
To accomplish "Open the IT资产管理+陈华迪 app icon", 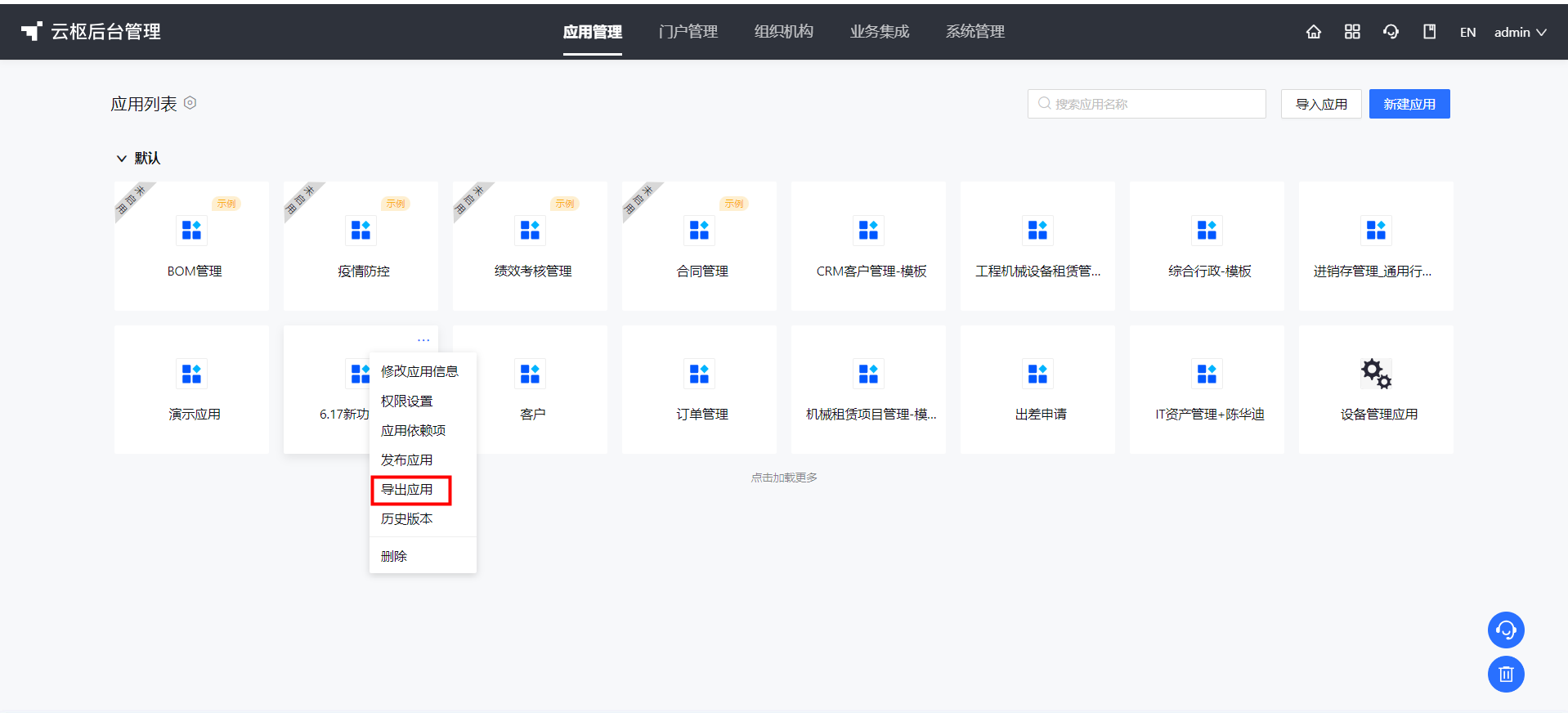I will click(1207, 374).
